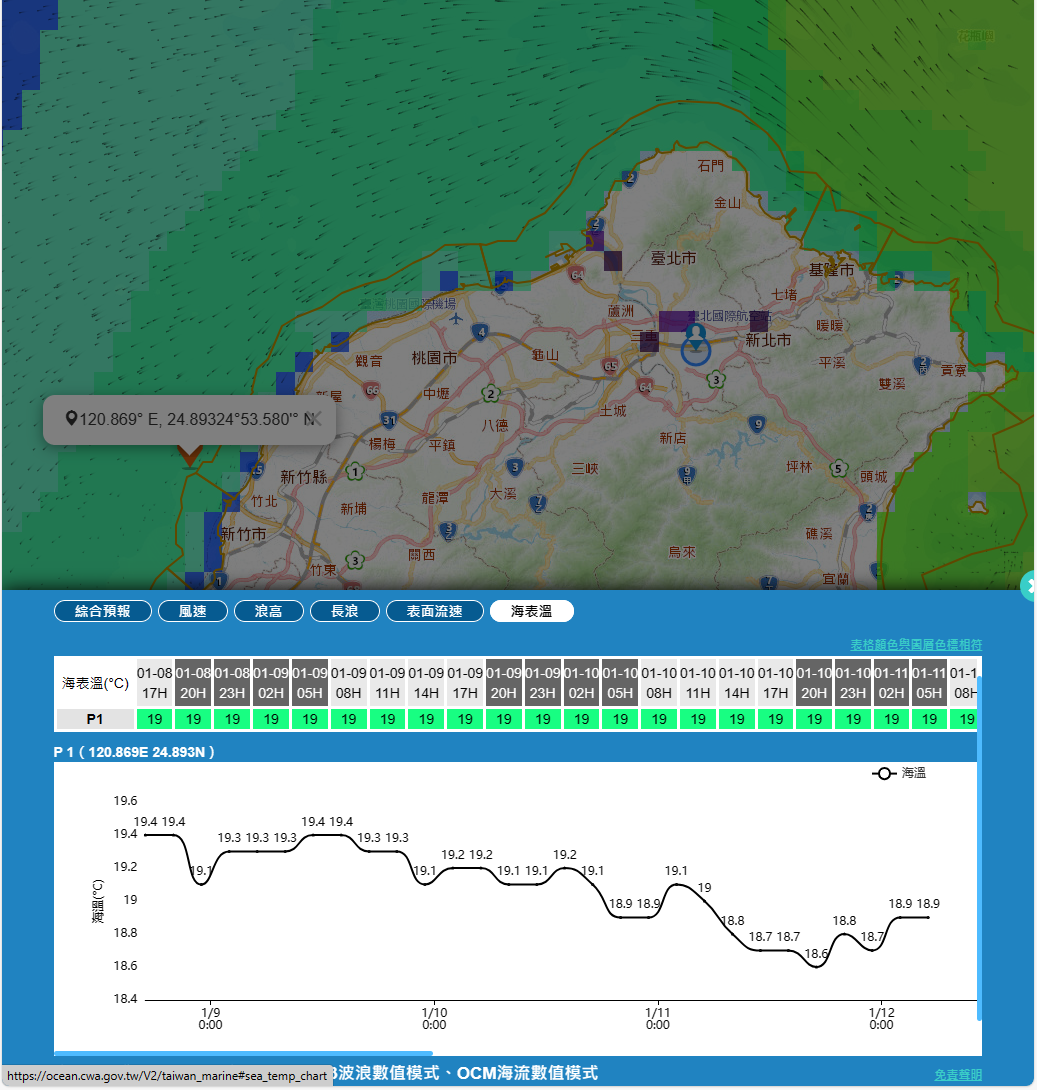Show the 長浪 forecast tab
This screenshot has width=1037, height=1090.
point(344,611)
